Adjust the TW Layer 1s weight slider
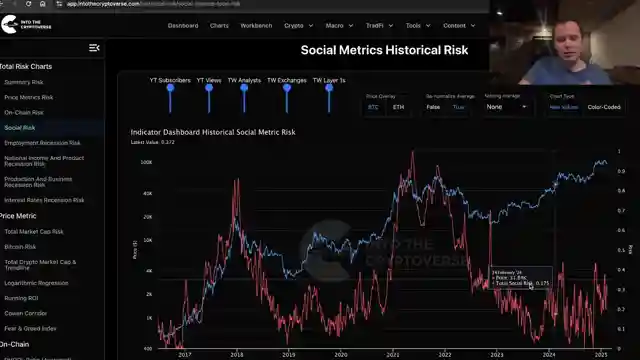The image size is (640, 360). tap(329, 88)
